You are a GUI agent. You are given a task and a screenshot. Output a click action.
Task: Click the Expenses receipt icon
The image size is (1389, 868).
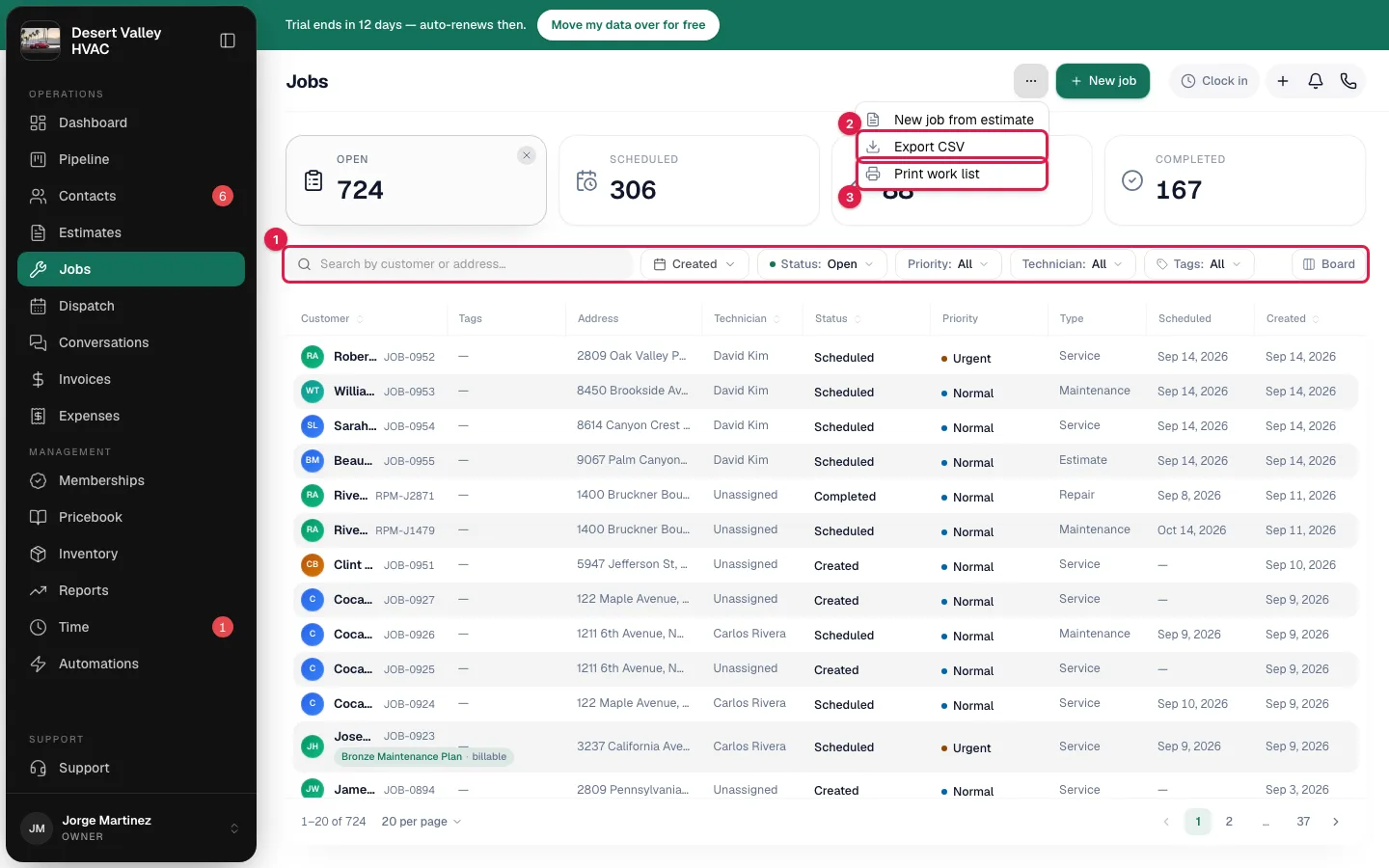39,416
